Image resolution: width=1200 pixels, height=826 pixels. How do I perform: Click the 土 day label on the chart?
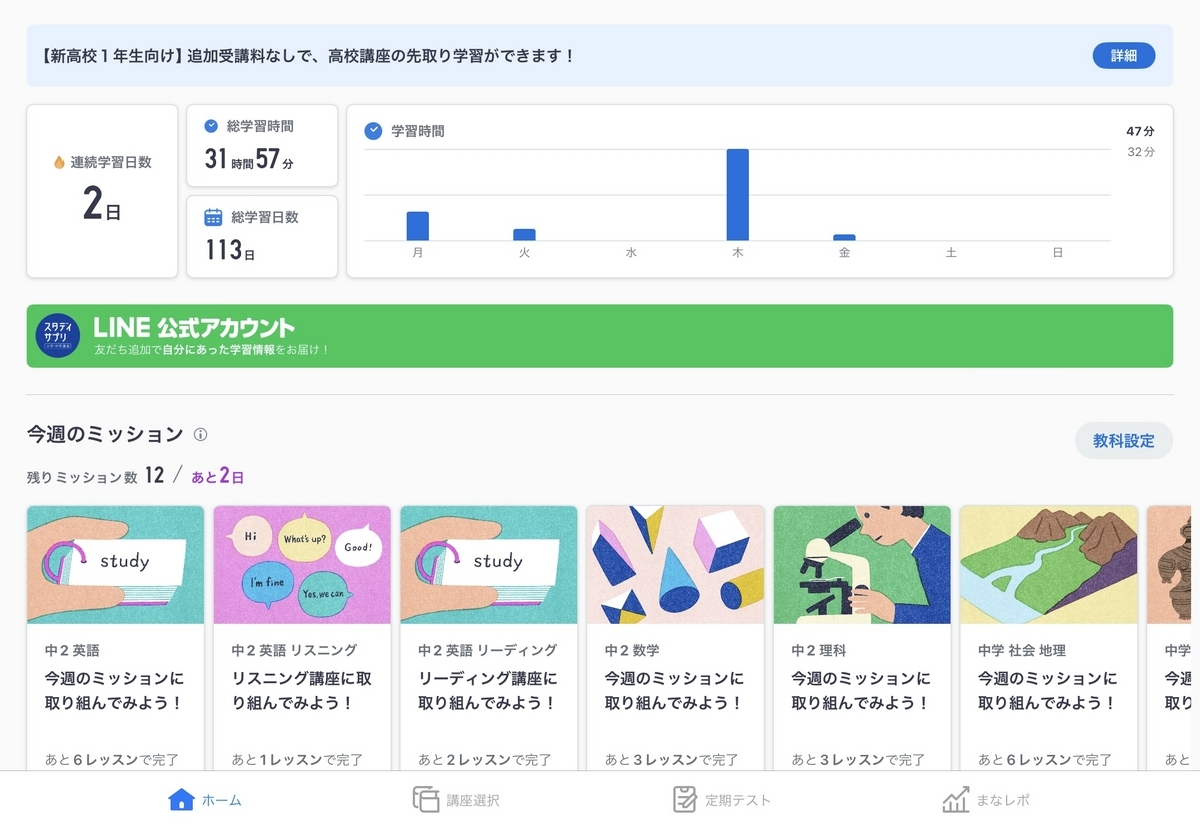point(951,254)
